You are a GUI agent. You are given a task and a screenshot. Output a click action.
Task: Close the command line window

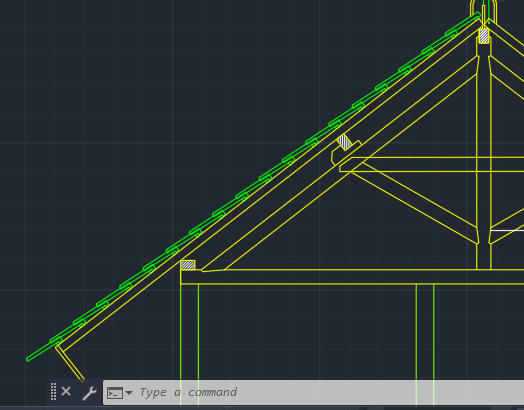click(x=66, y=391)
